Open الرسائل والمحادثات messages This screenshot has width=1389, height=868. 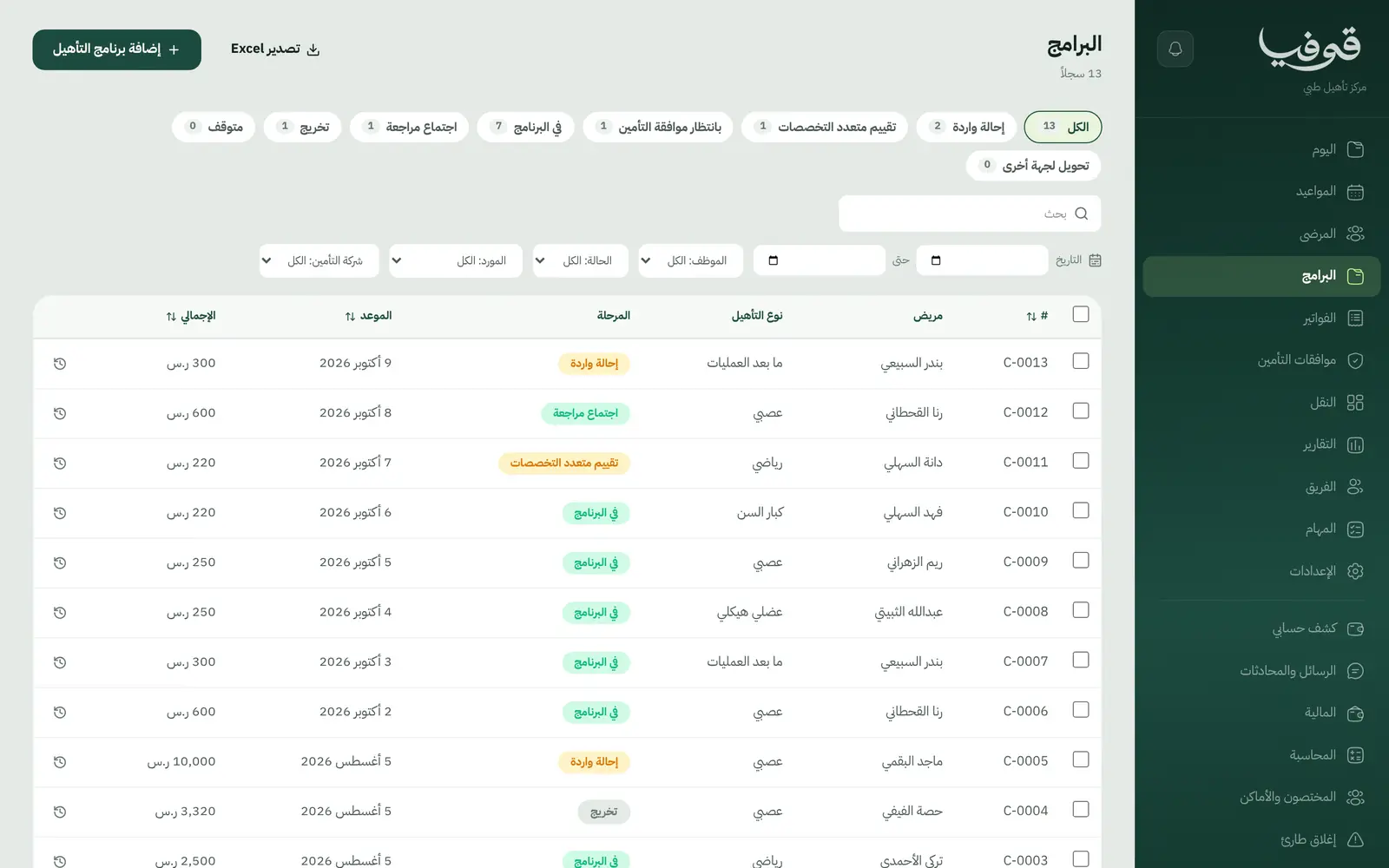point(1261,671)
